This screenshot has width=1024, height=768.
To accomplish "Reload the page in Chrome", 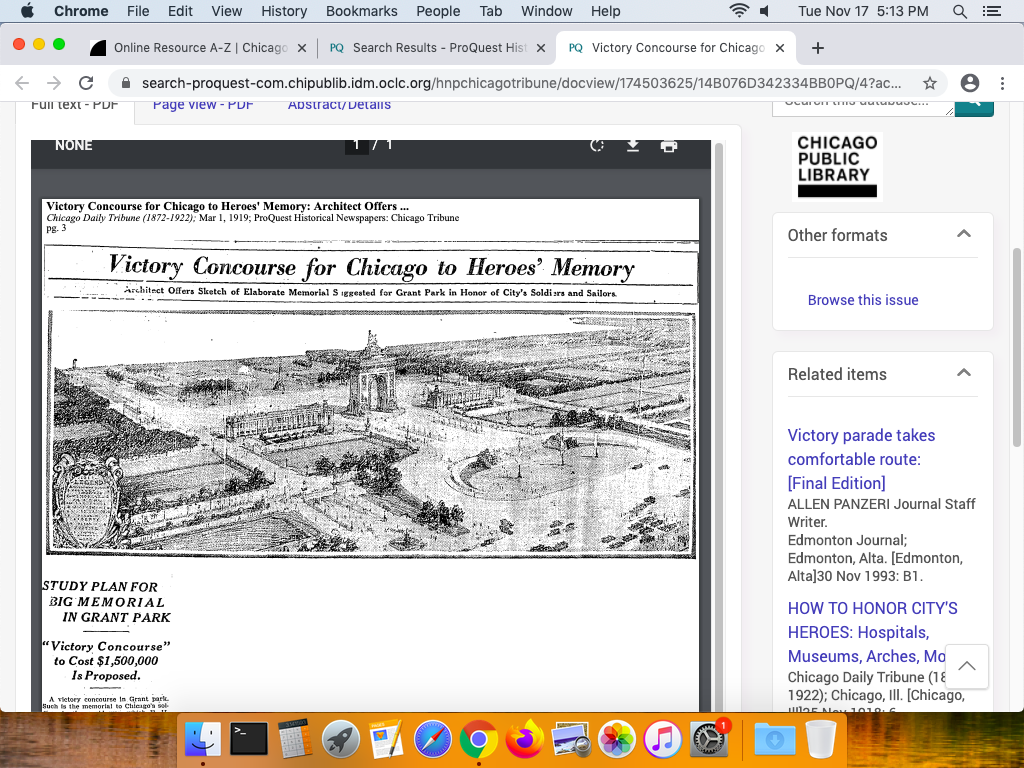I will [86, 83].
